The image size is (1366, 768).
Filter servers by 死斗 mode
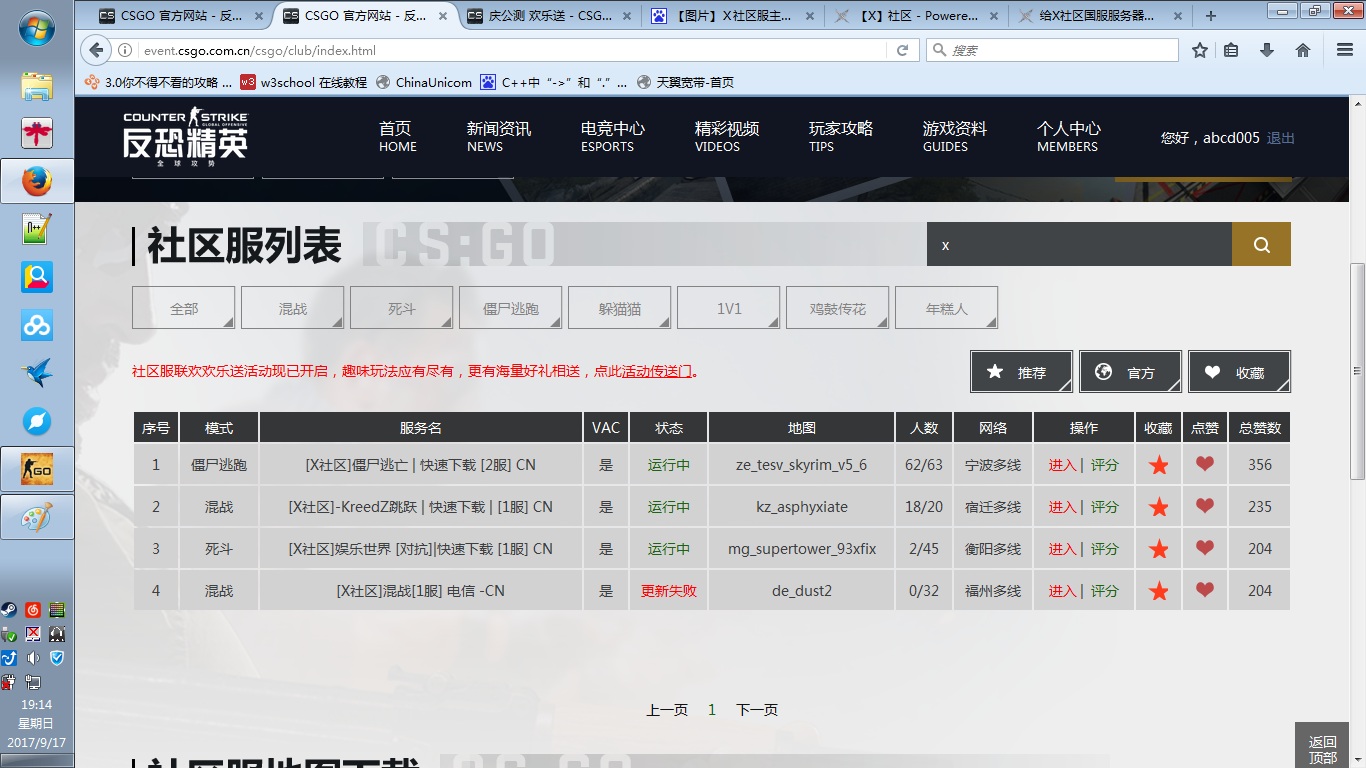(401, 309)
